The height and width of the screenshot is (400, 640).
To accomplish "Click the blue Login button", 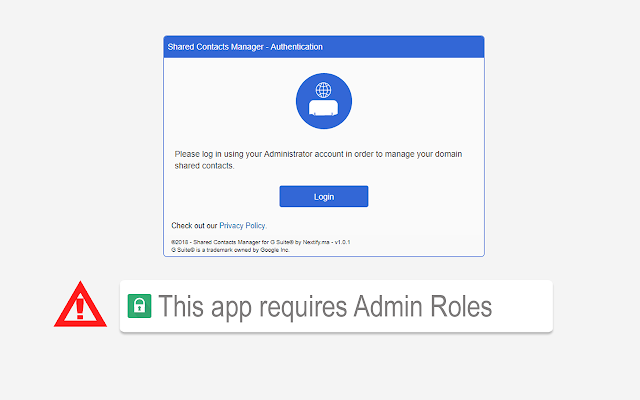I will tap(324, 196).
